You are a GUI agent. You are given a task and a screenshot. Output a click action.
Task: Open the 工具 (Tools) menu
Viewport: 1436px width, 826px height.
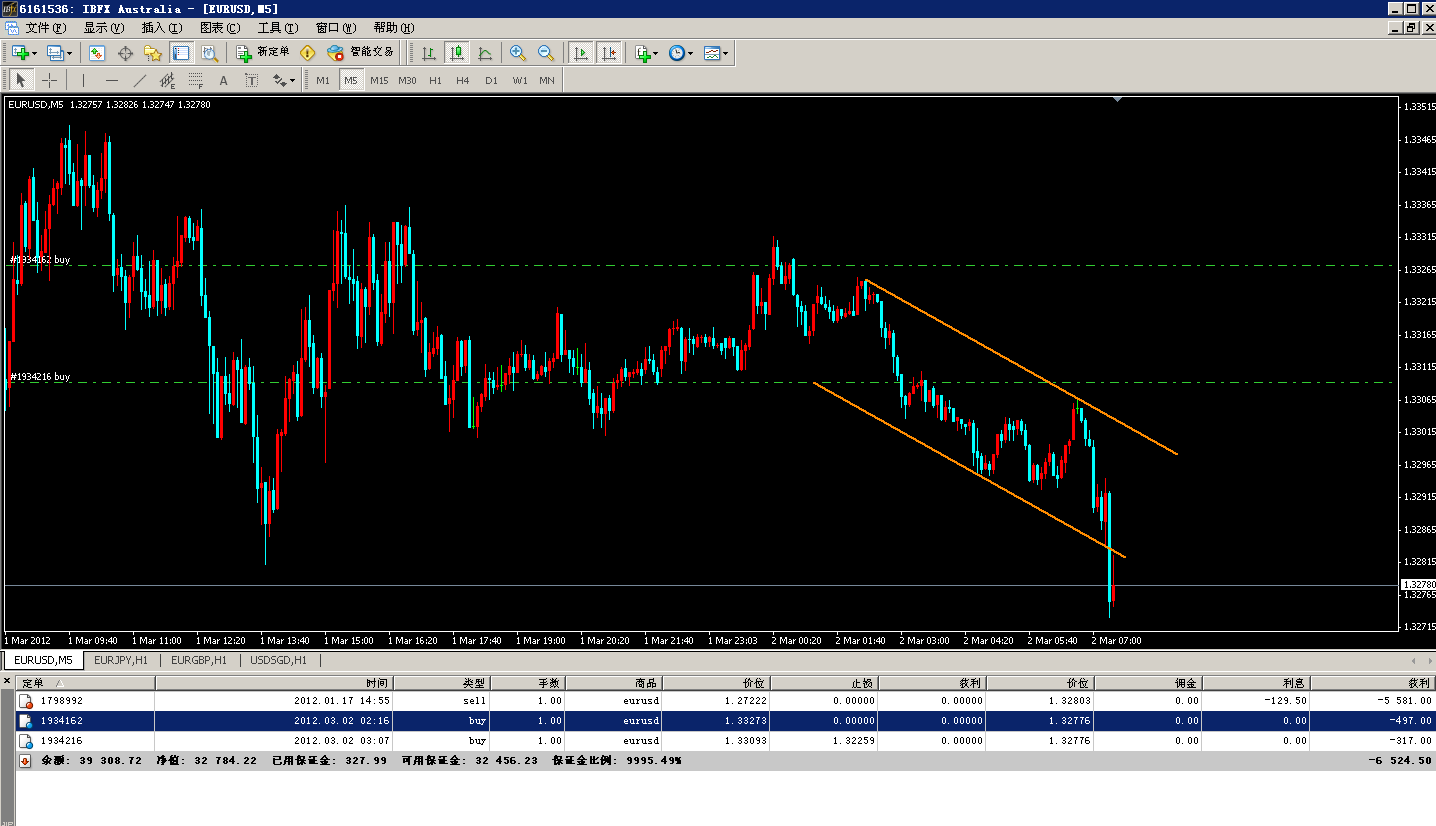[x=278, y=28]
